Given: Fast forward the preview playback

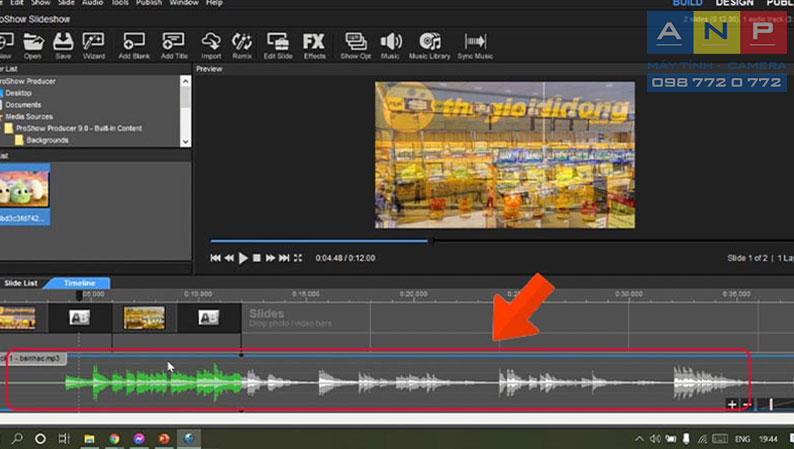Looking at the screenshot, I should pos(270,258).
